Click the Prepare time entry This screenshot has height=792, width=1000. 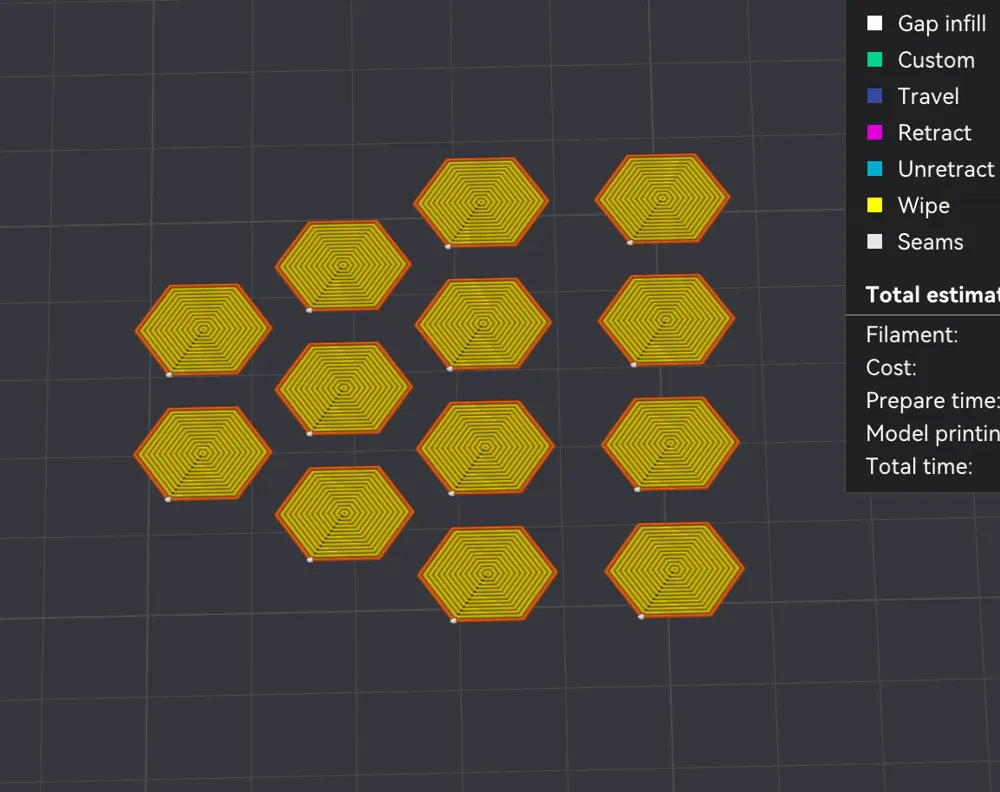pyautogui.click(x=931, y=401)
